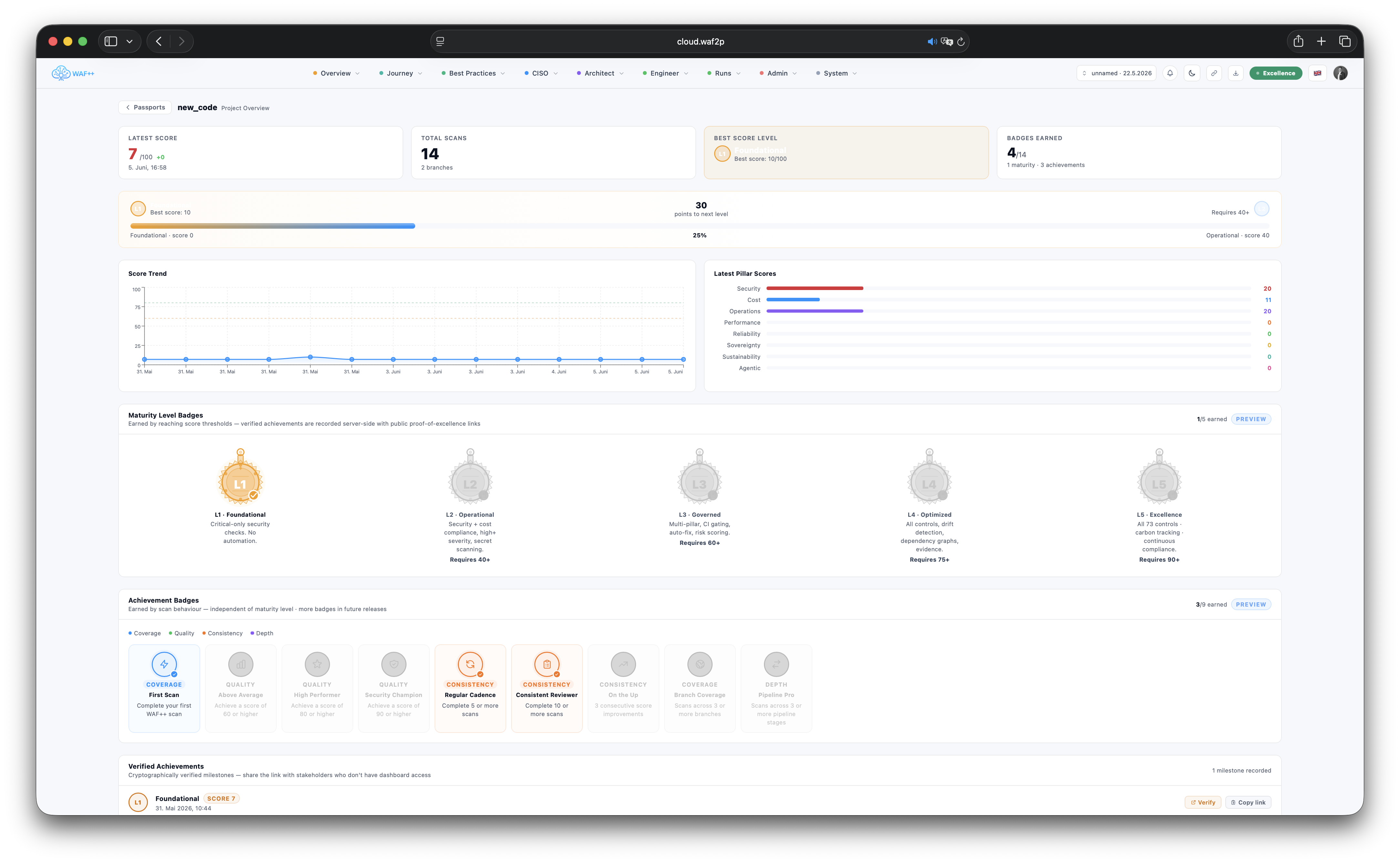
Task: Open the unnamed 22.5.2026 selector
Action: pos(1117,73)
